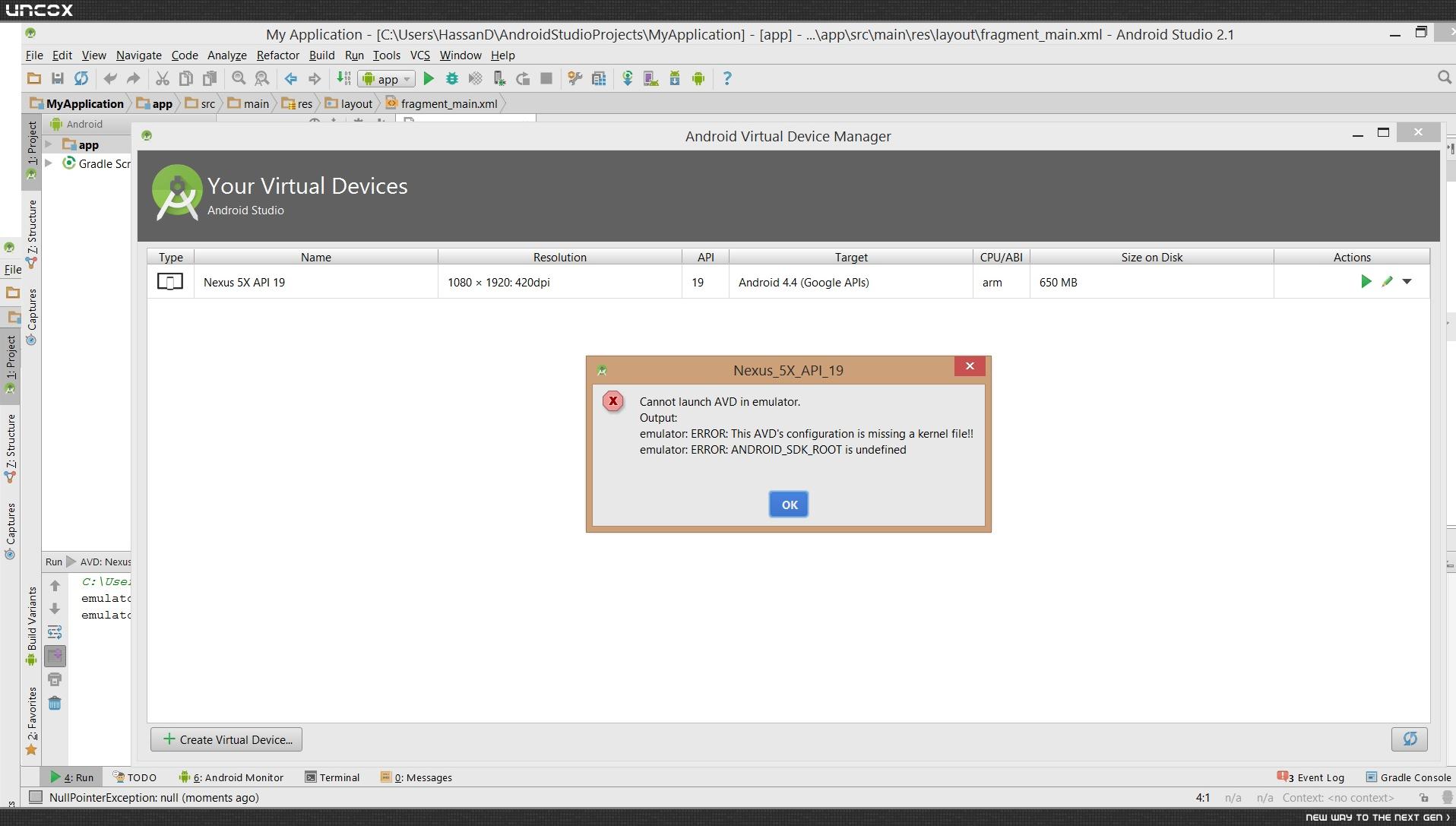Click the Help question mark icon

(727, 78)
